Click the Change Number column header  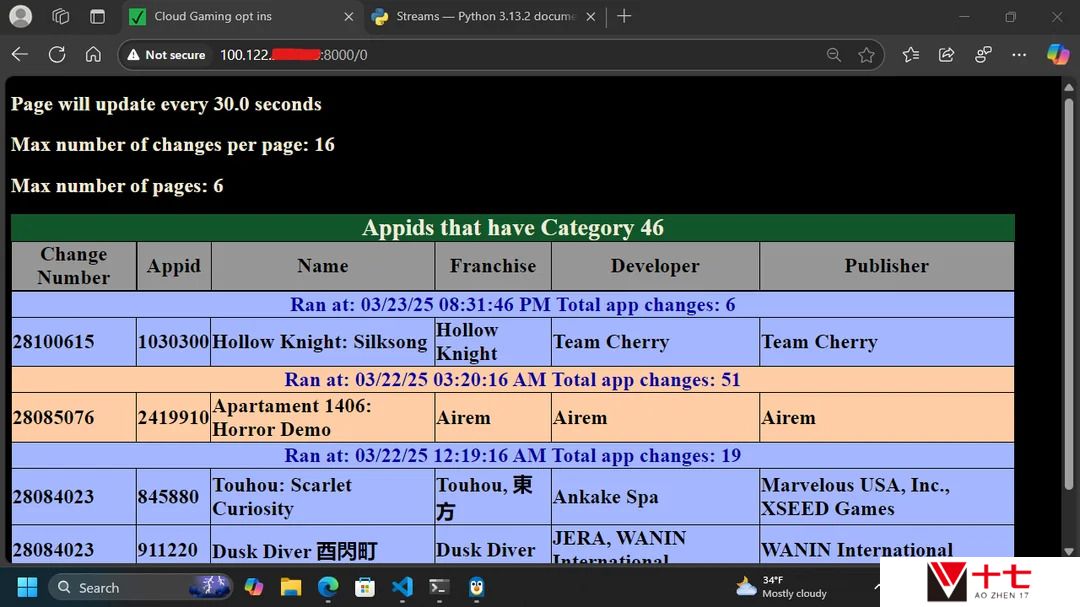click(x=74, y=266)
